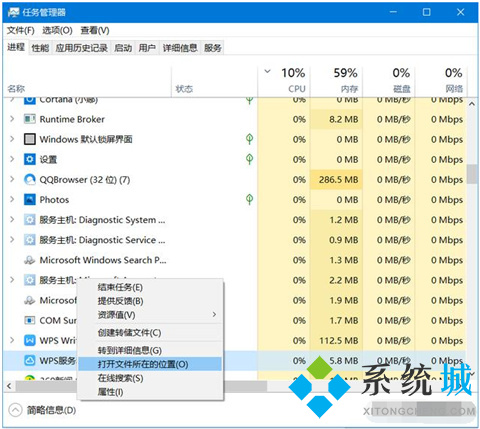Switch to the 服务 tab
This screenshot has height=429, width=480.
[x=213, y=48]
